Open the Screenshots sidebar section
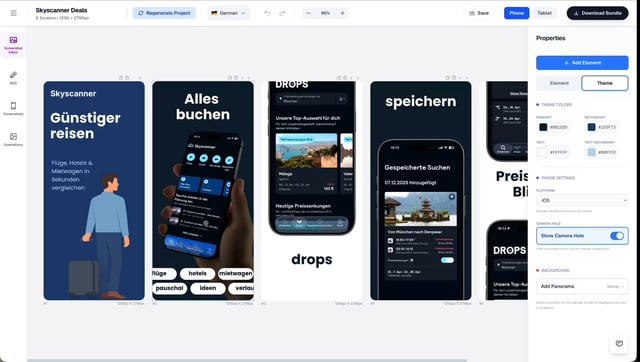Viewport: 640px width, 362px height. pyautogui.click(x=13, y=109)
